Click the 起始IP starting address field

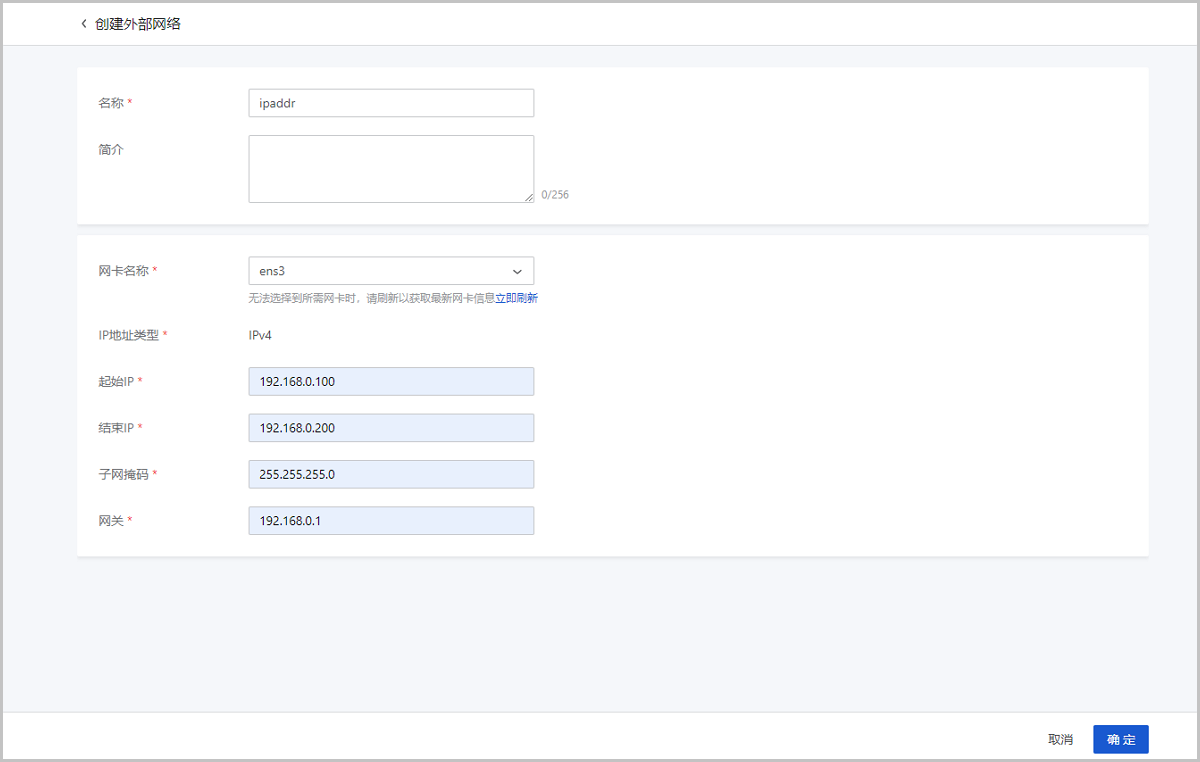coord(390,381)
